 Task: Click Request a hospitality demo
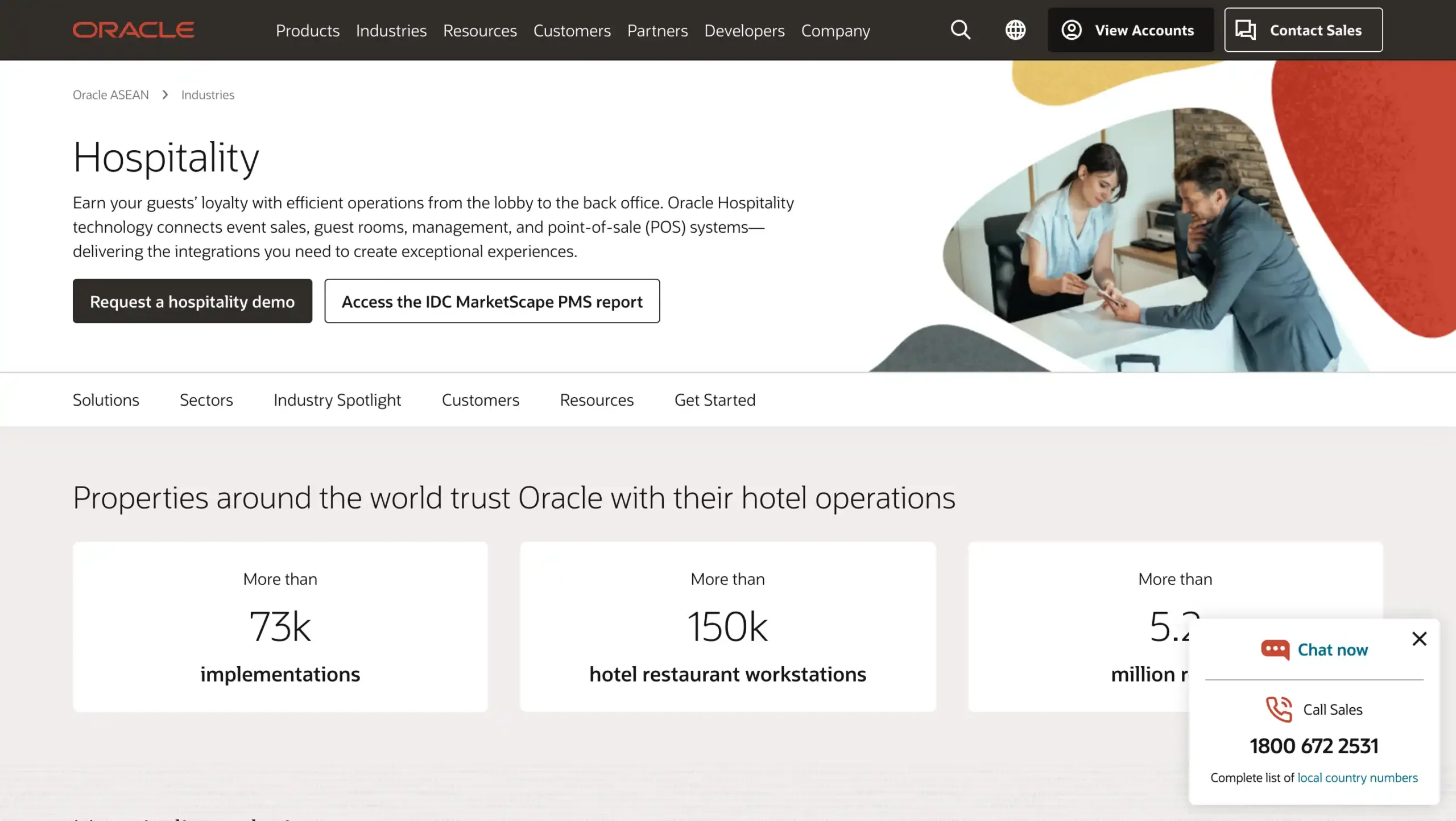pyautogui.click(x=192, y=301)
